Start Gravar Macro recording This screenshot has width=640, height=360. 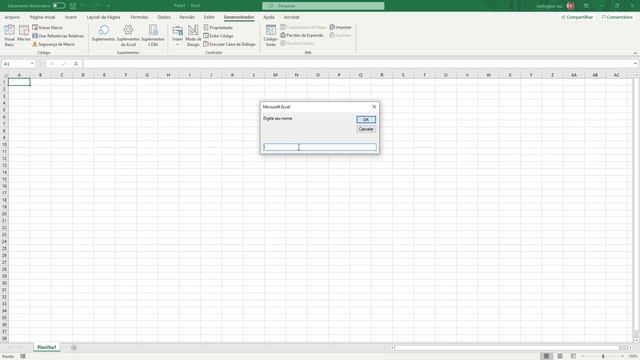click(x=47, y=27)
